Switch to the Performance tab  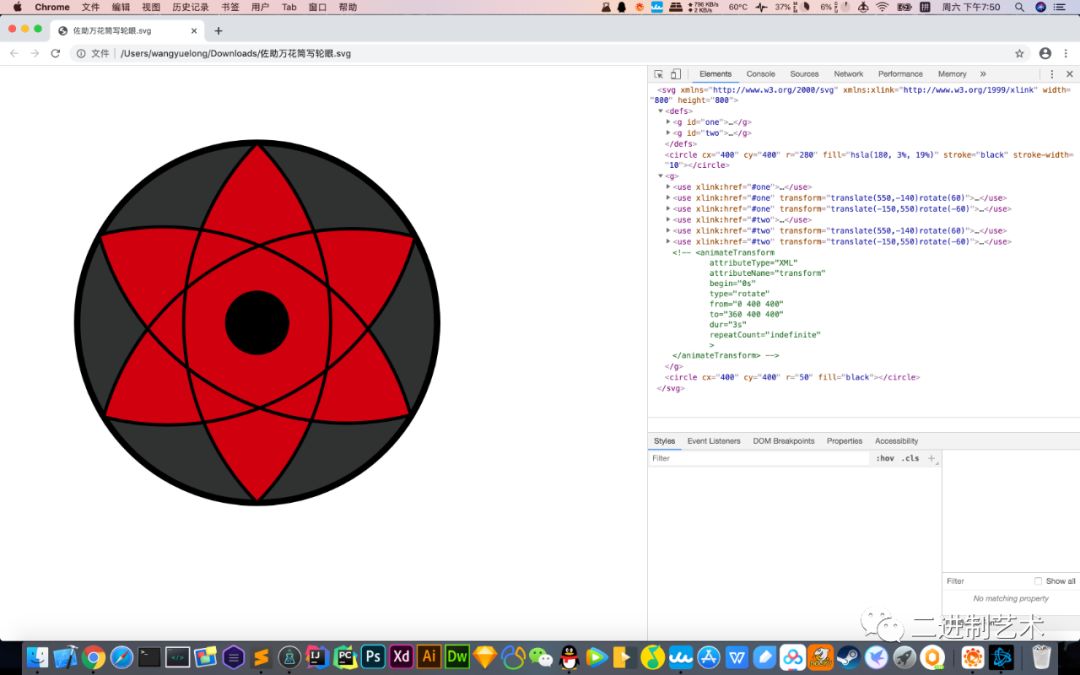[x=900, y=74]
